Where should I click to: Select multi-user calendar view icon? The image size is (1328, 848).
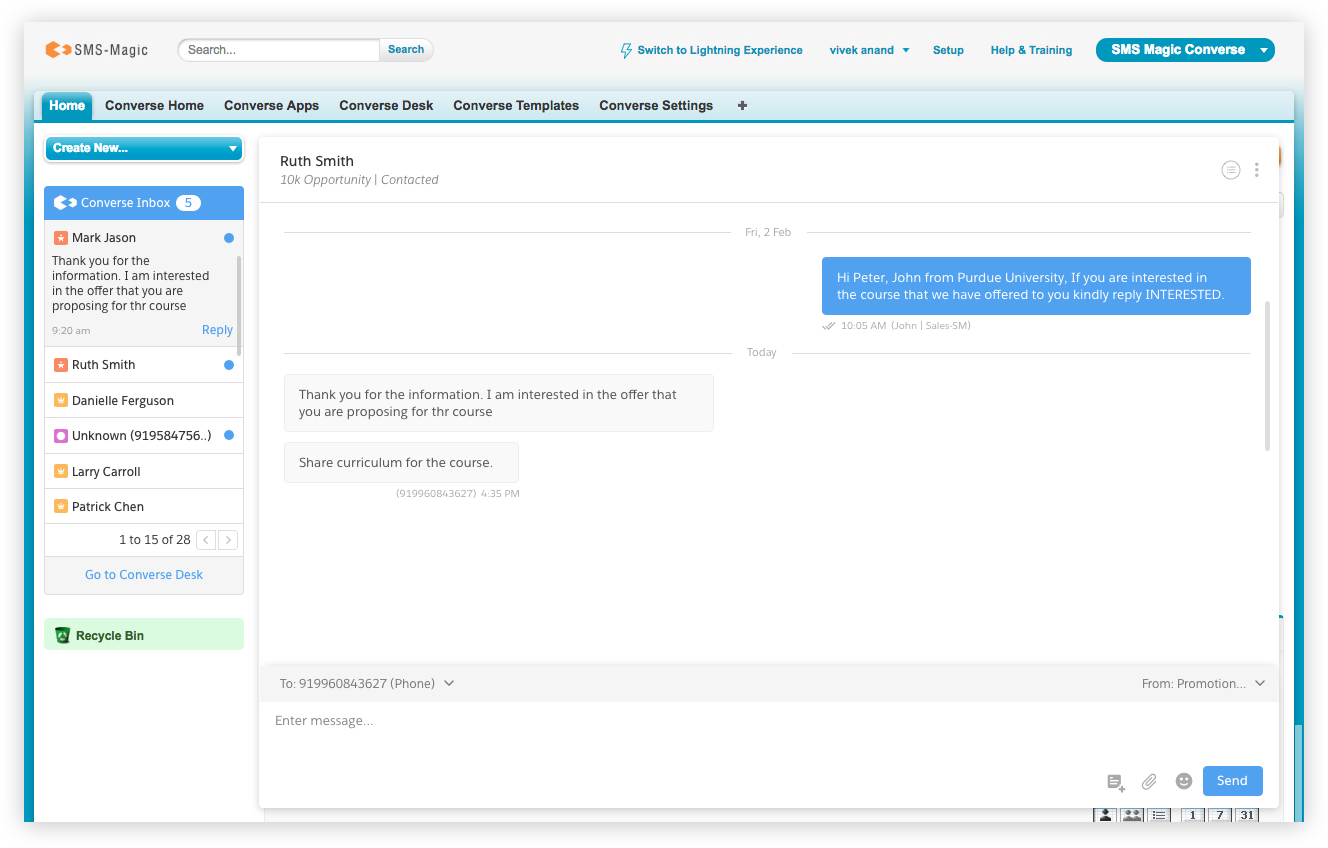pos(1132,815)
